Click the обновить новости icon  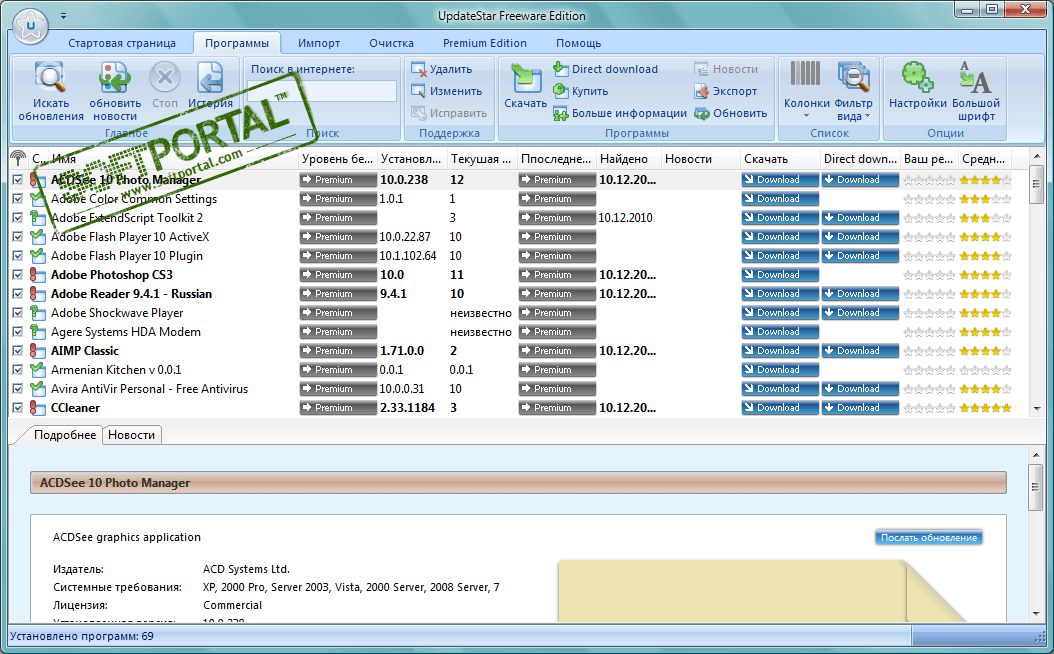pyautogui.click(x=115, y=78)
